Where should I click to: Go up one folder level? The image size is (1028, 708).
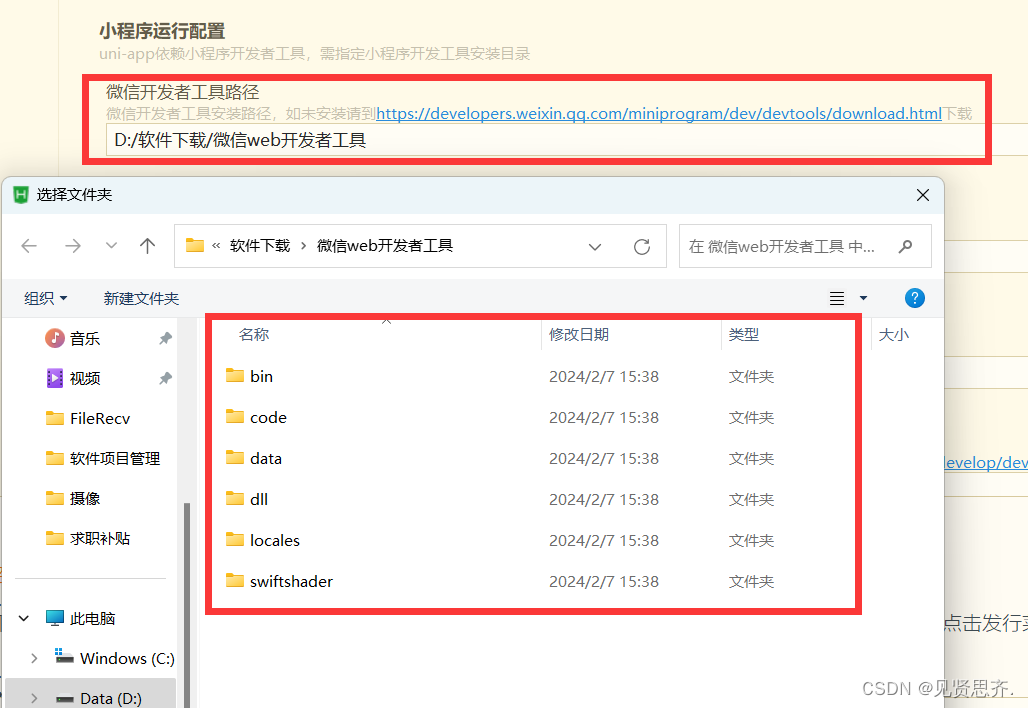pyautogui.click(x=148, y=246)
